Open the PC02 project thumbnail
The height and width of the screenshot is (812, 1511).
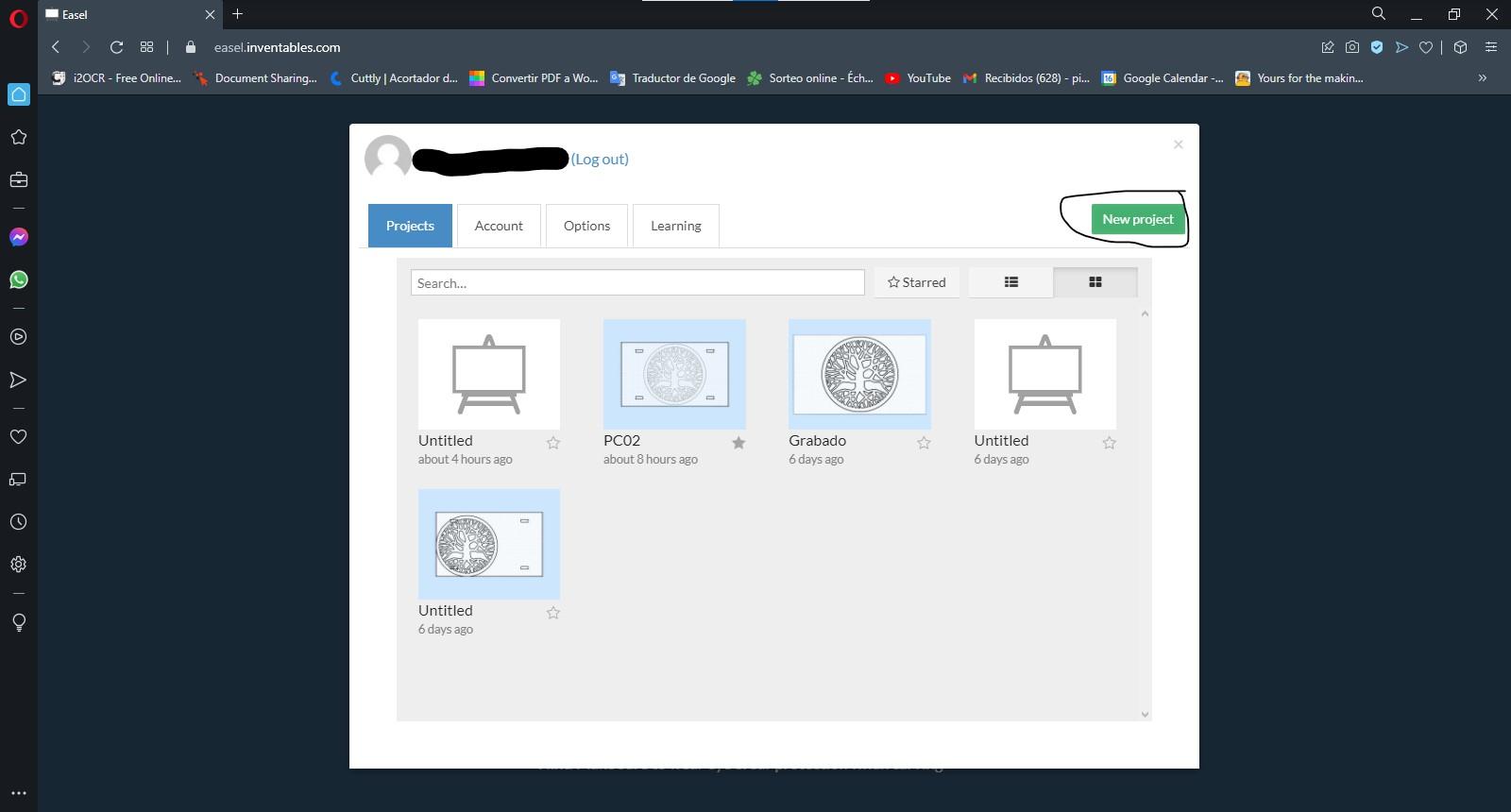674,374
